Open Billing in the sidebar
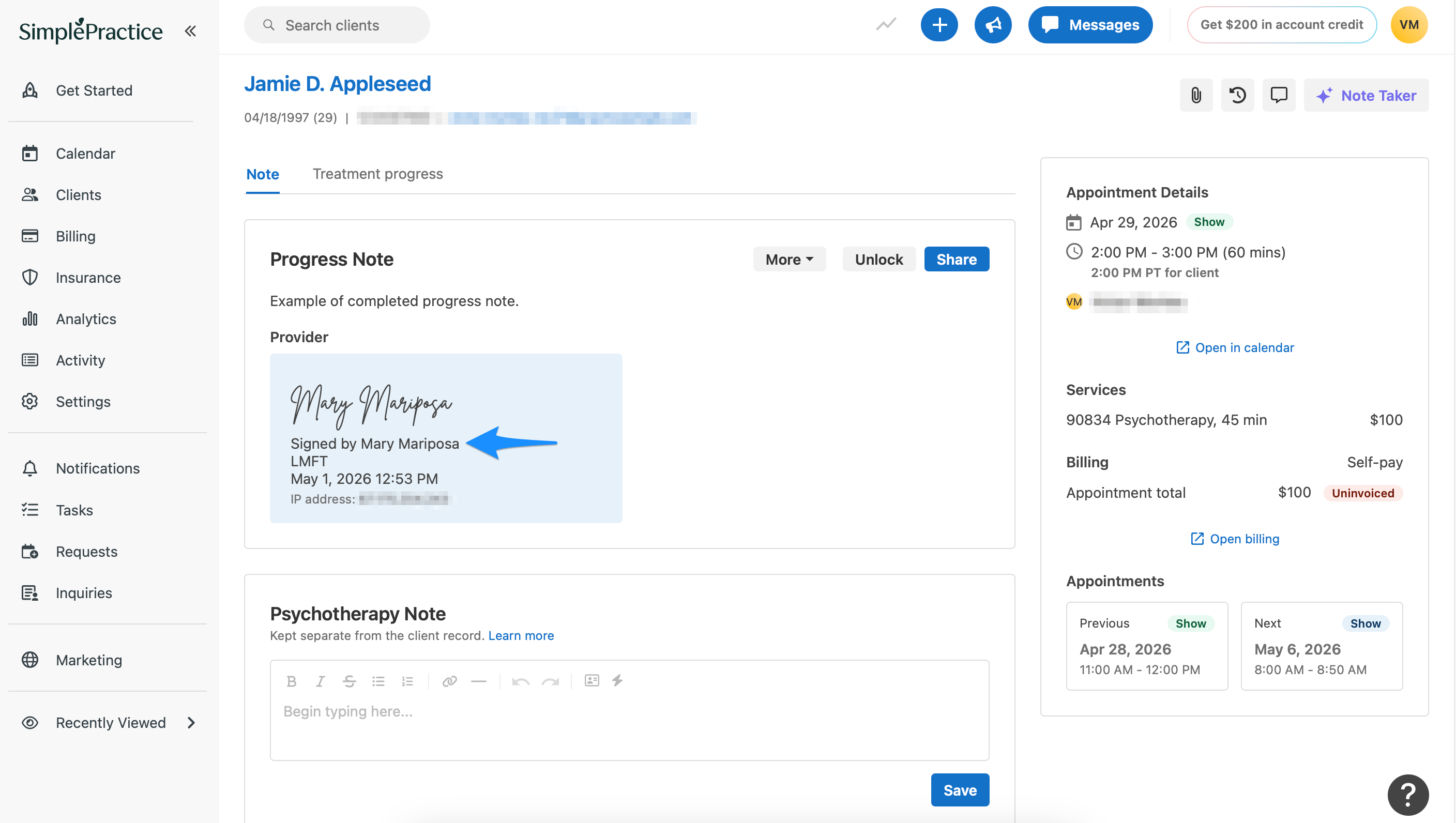Viewport: 1456px width, 823px height. point(59,236)
